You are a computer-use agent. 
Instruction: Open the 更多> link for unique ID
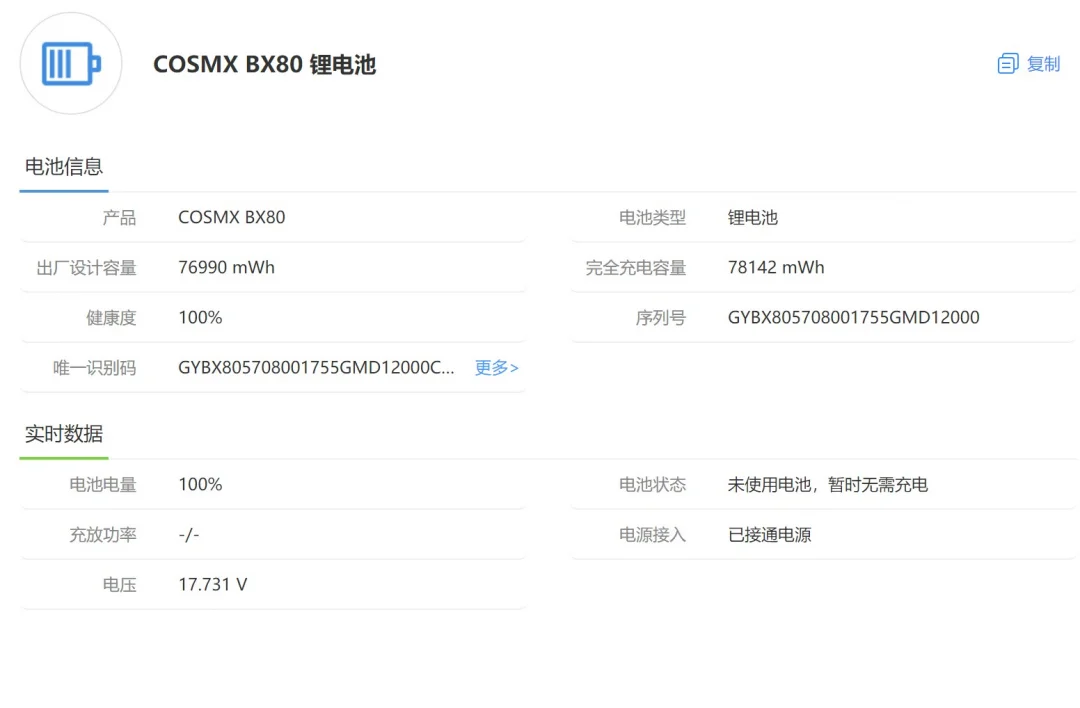tap(497, 368)
